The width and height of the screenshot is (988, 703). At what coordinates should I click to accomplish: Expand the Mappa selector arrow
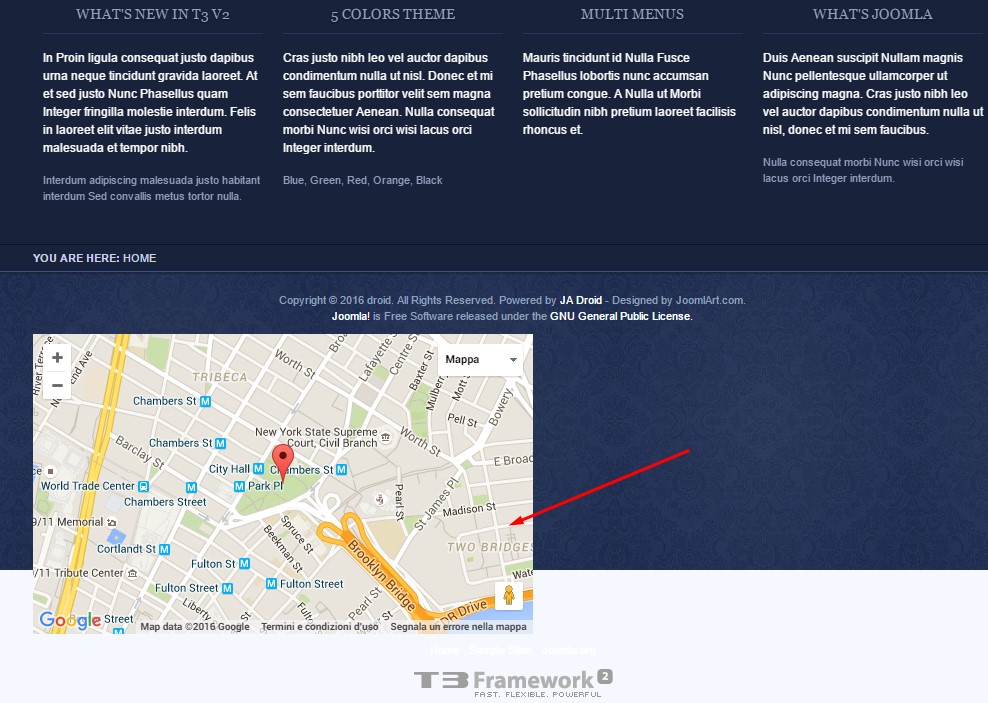pyautogui.click(x=513, y=359)
